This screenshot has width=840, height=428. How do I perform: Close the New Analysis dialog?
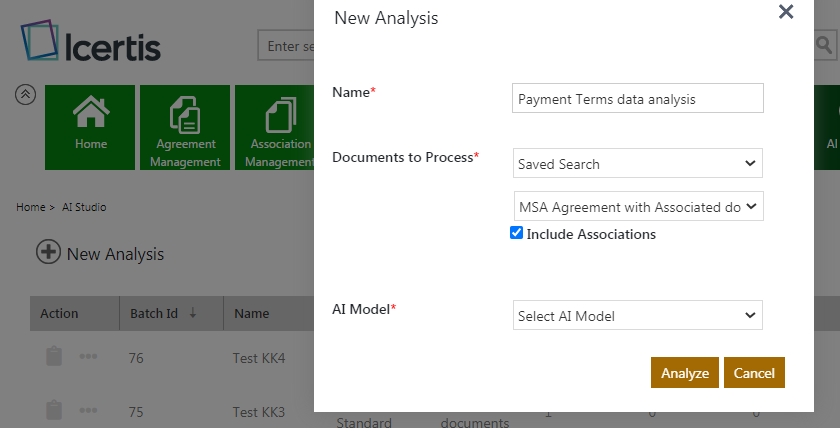pyautogui.click(x=786, y=12)
